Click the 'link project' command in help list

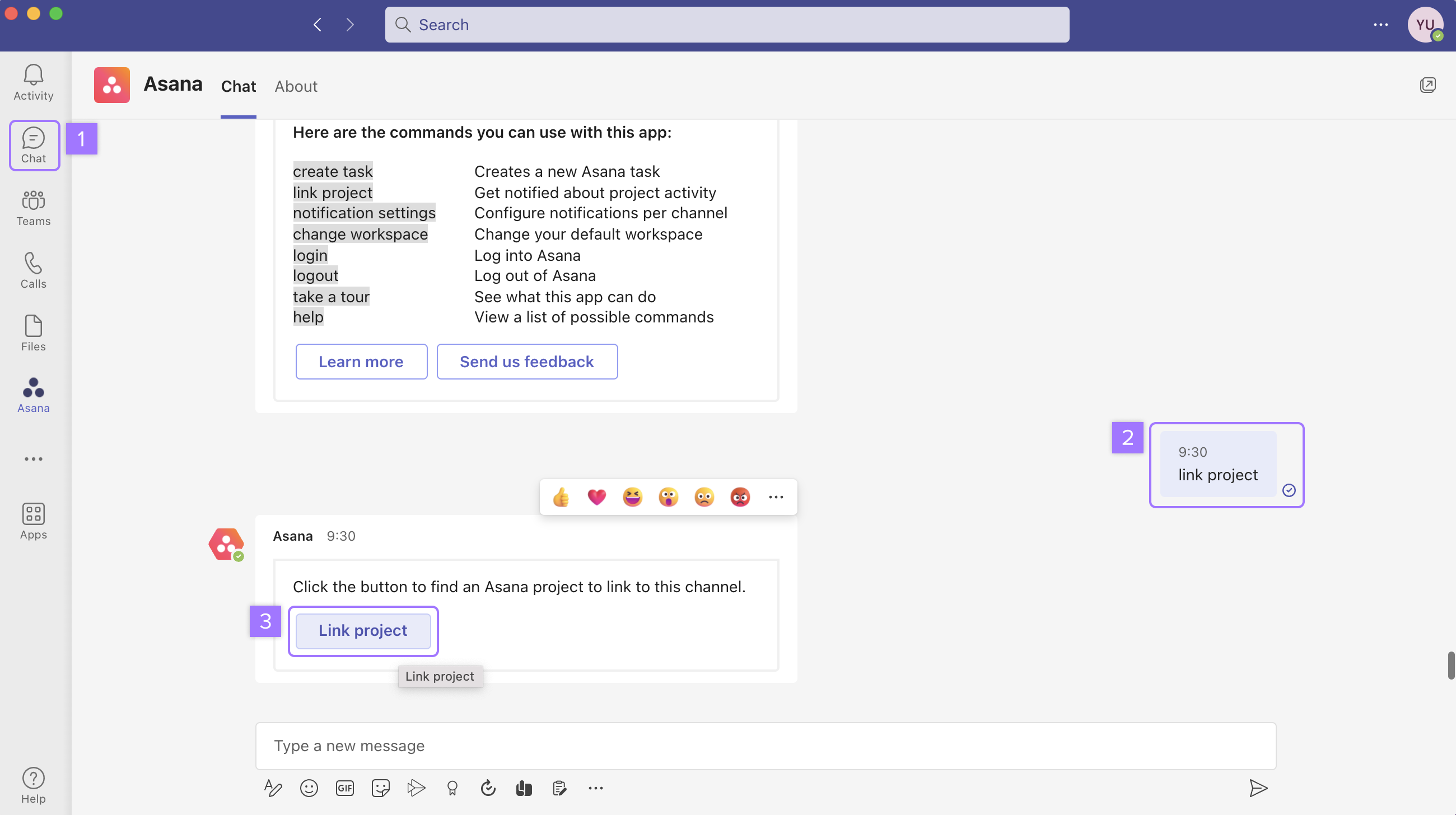[332, 193]
